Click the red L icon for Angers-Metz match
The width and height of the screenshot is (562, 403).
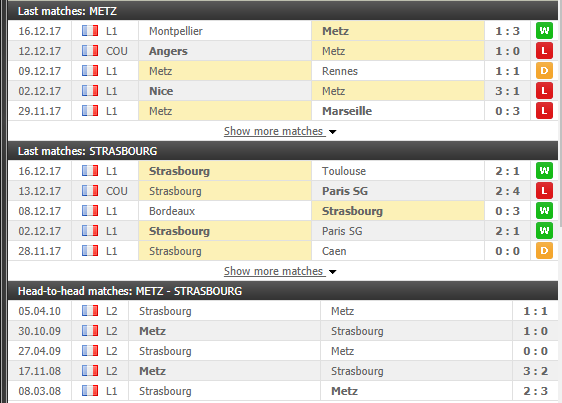[544, 51]
